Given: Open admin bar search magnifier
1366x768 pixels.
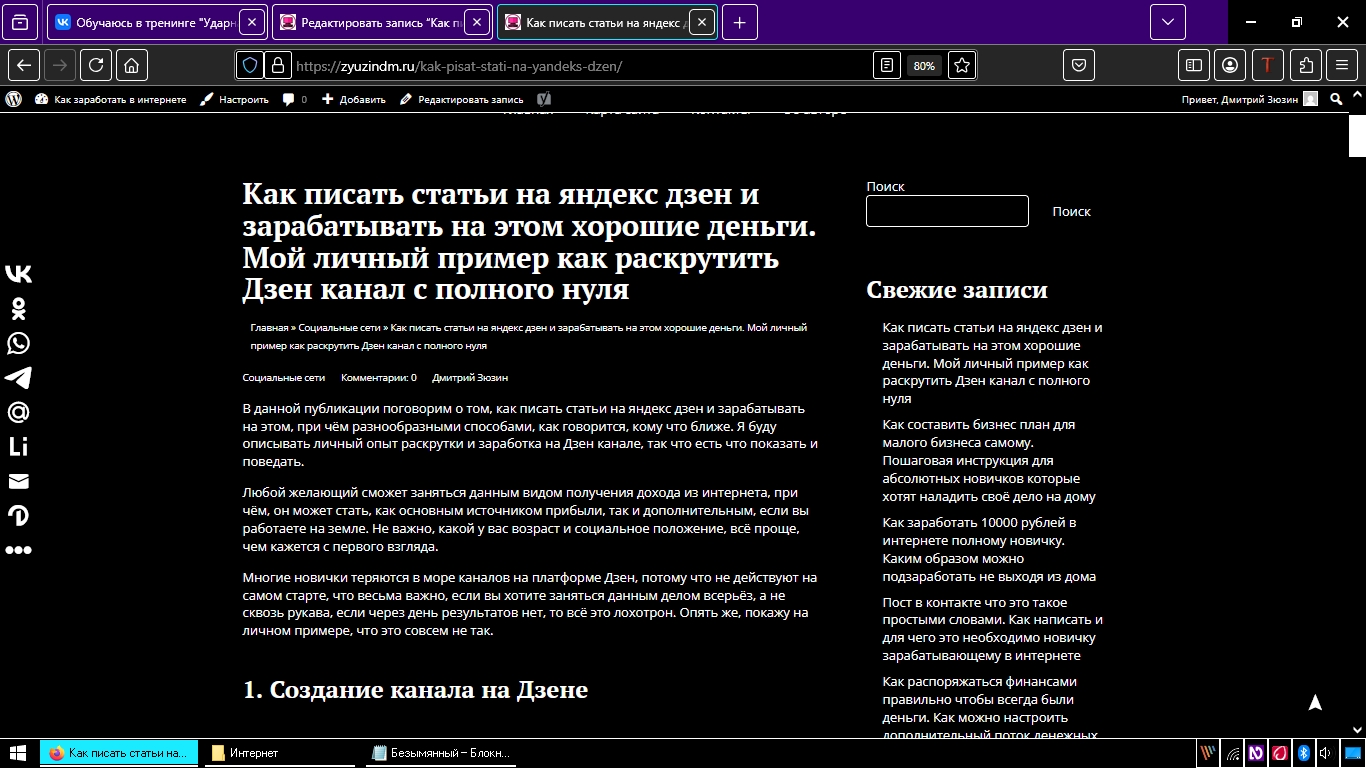Looking at the screenshot, I should pyautogui.click(x=1338, y=99).
